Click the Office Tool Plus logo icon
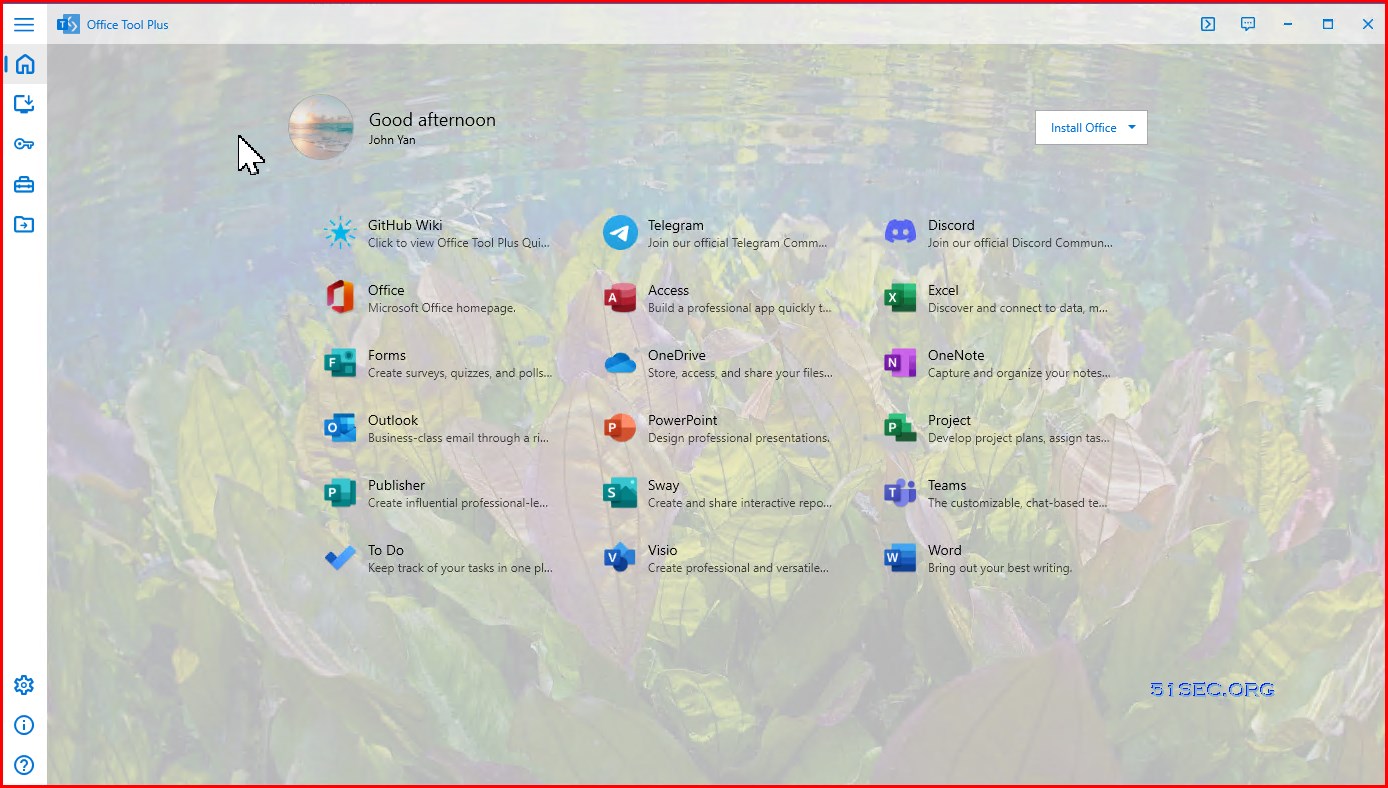 (x=68, y=24)
